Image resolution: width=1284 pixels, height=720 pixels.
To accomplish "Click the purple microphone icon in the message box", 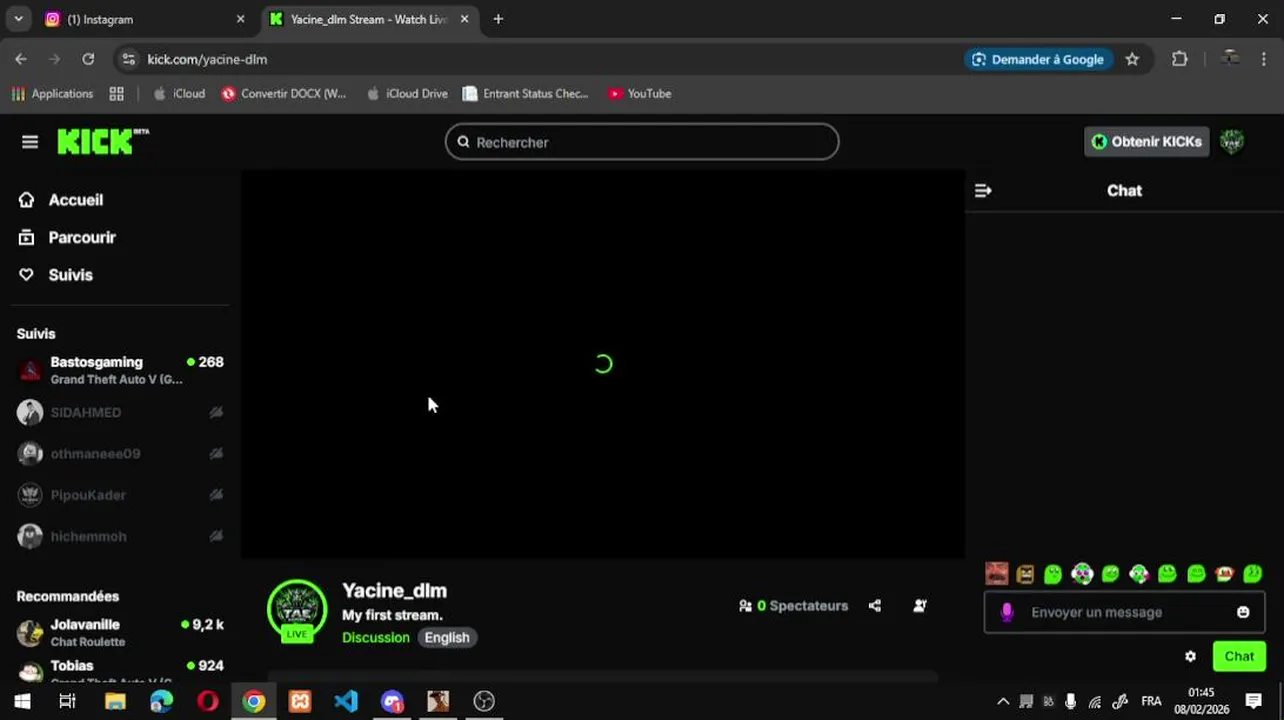I will [1007, 612].
